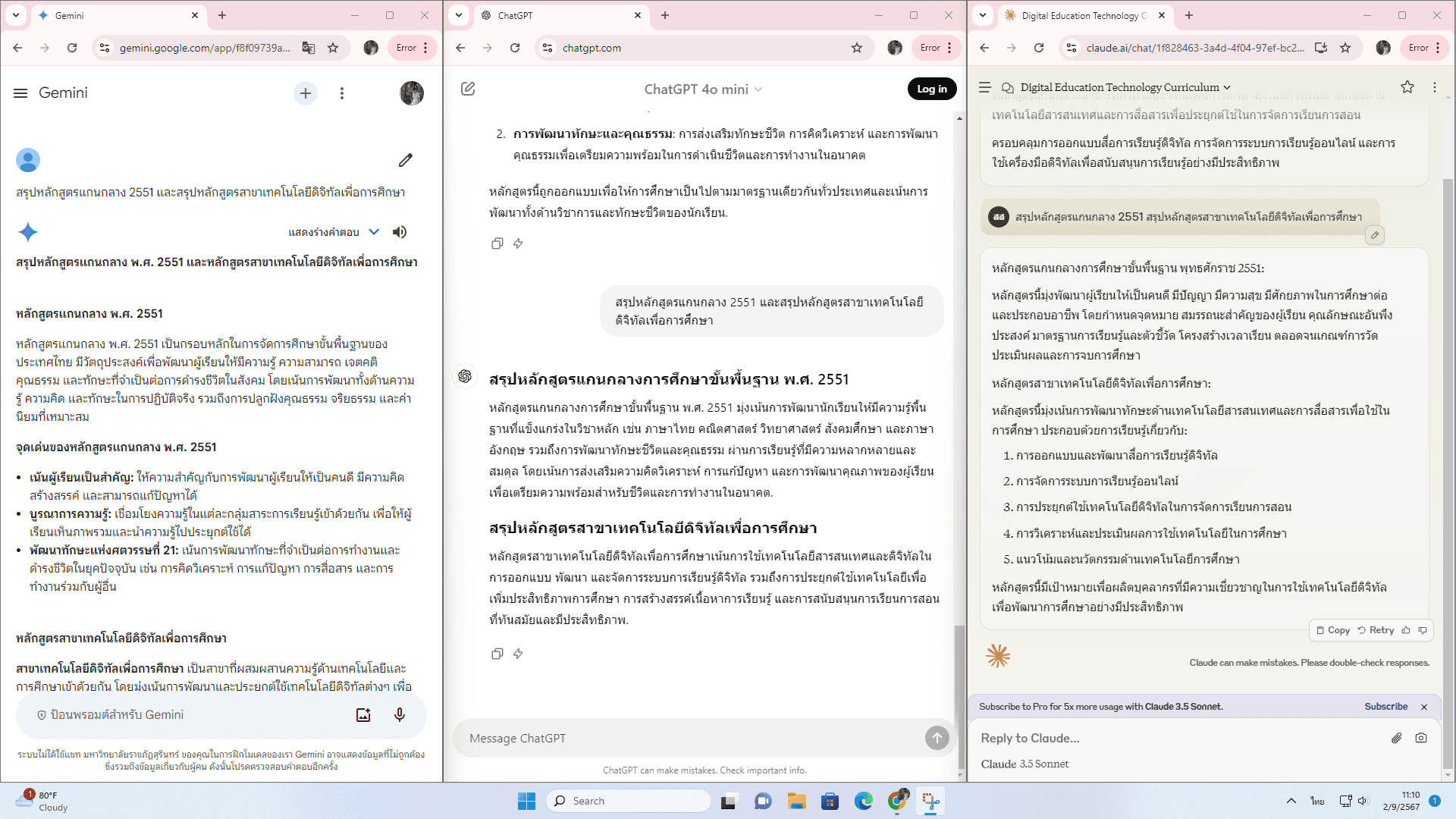Open Gemini three-dot options menu
The height and width of the screenshot is (819, 1456).
click(x=342, y=93)
